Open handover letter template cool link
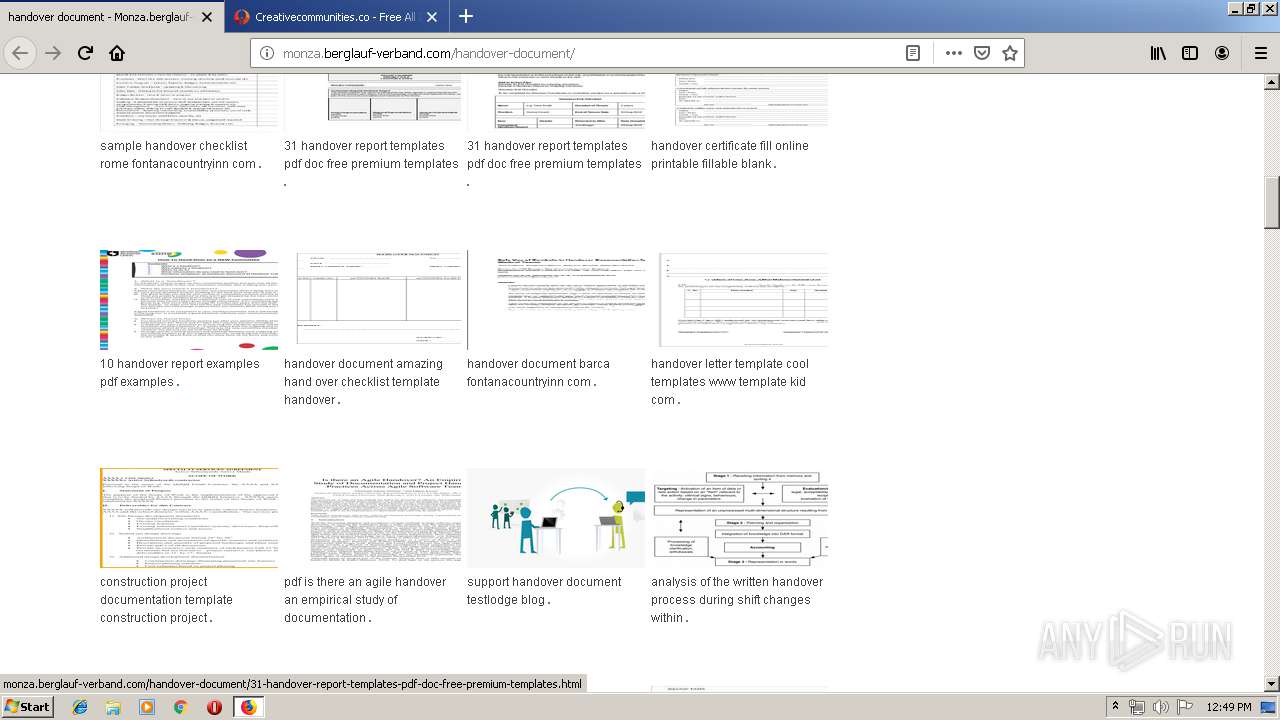The image size is (1280, 720). coord(730,382)
